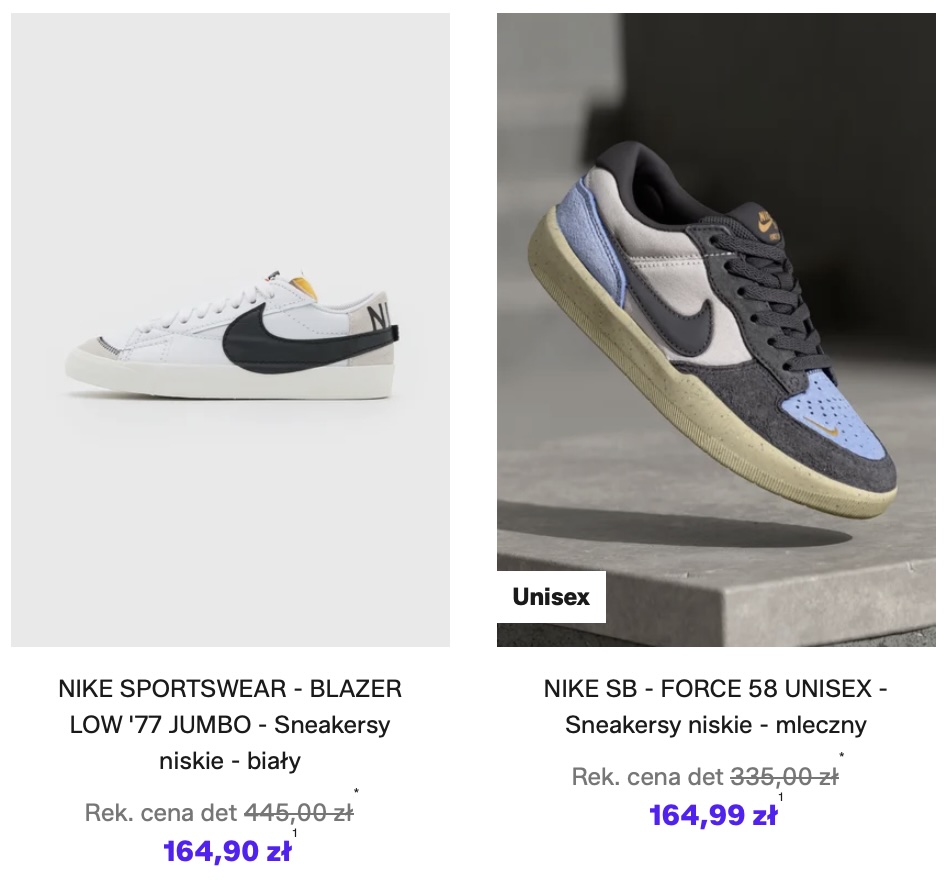Viewport: 952px width, 880px height.
Task: Click footnote marker 1 beside 164,99 zł
Action: (x=781, y=797)
